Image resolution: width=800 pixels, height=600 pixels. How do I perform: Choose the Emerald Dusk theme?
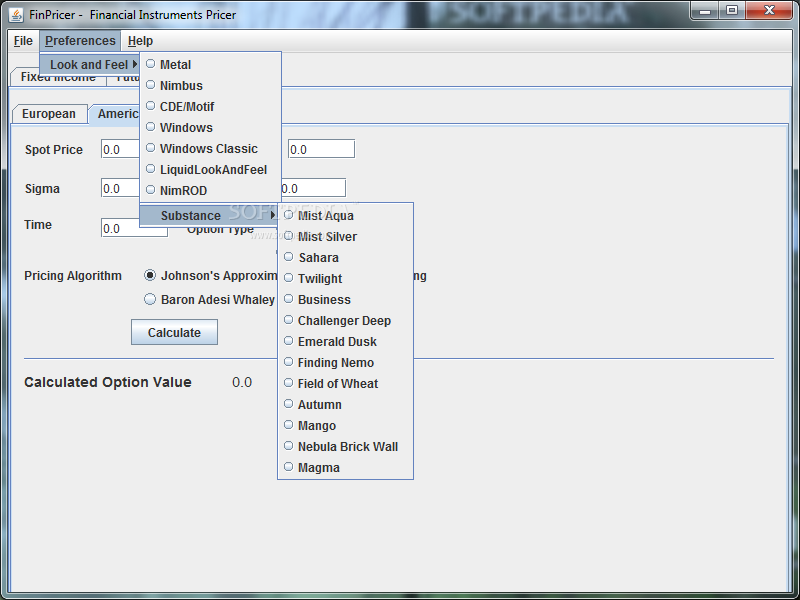345,341
